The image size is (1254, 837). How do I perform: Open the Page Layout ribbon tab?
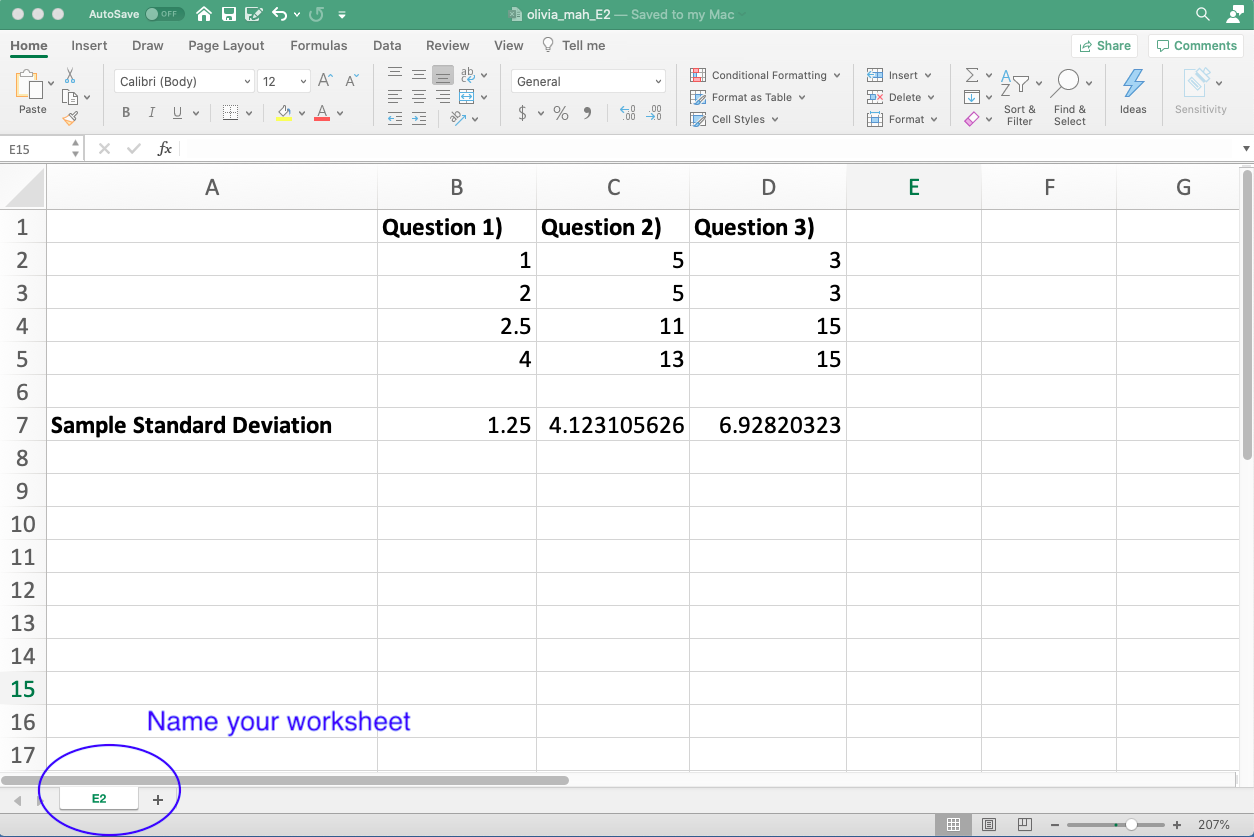coord(226,45)
